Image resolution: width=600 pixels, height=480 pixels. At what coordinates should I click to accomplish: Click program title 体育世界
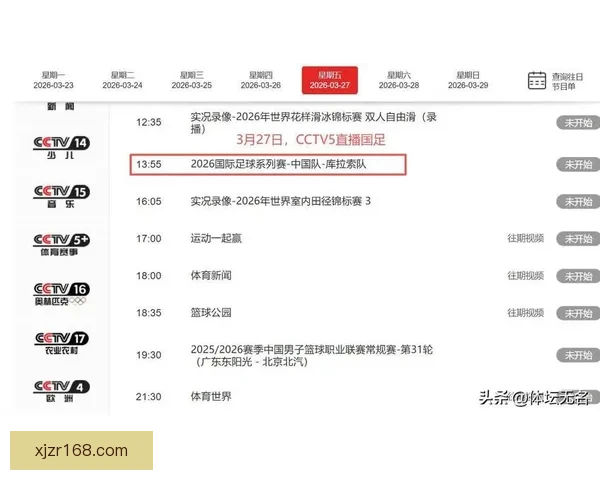[x=211, y=397]
